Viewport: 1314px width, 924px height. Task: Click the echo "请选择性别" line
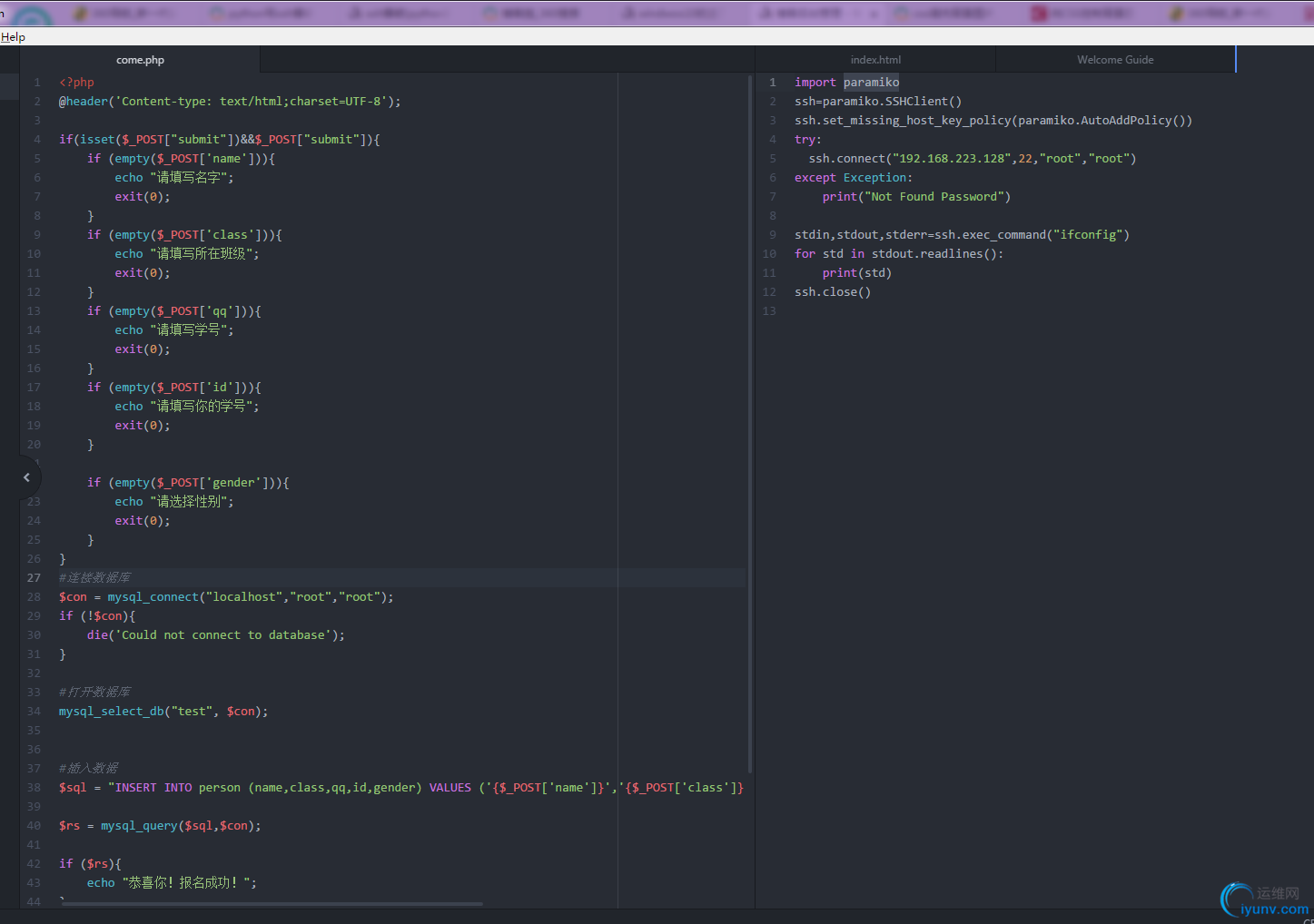(x=174, y=502)
